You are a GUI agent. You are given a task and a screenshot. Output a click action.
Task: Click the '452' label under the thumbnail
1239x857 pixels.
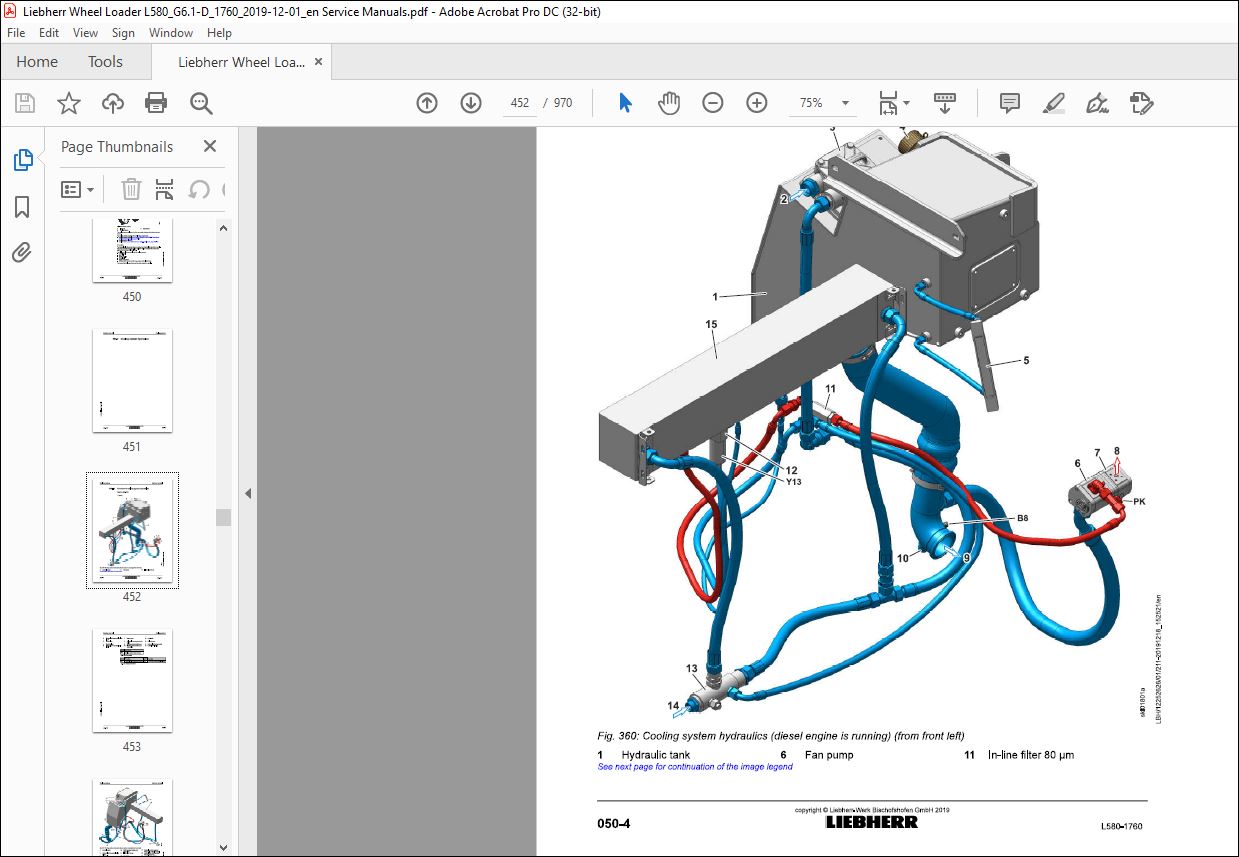pyautogui.click(x=132, y=597)
